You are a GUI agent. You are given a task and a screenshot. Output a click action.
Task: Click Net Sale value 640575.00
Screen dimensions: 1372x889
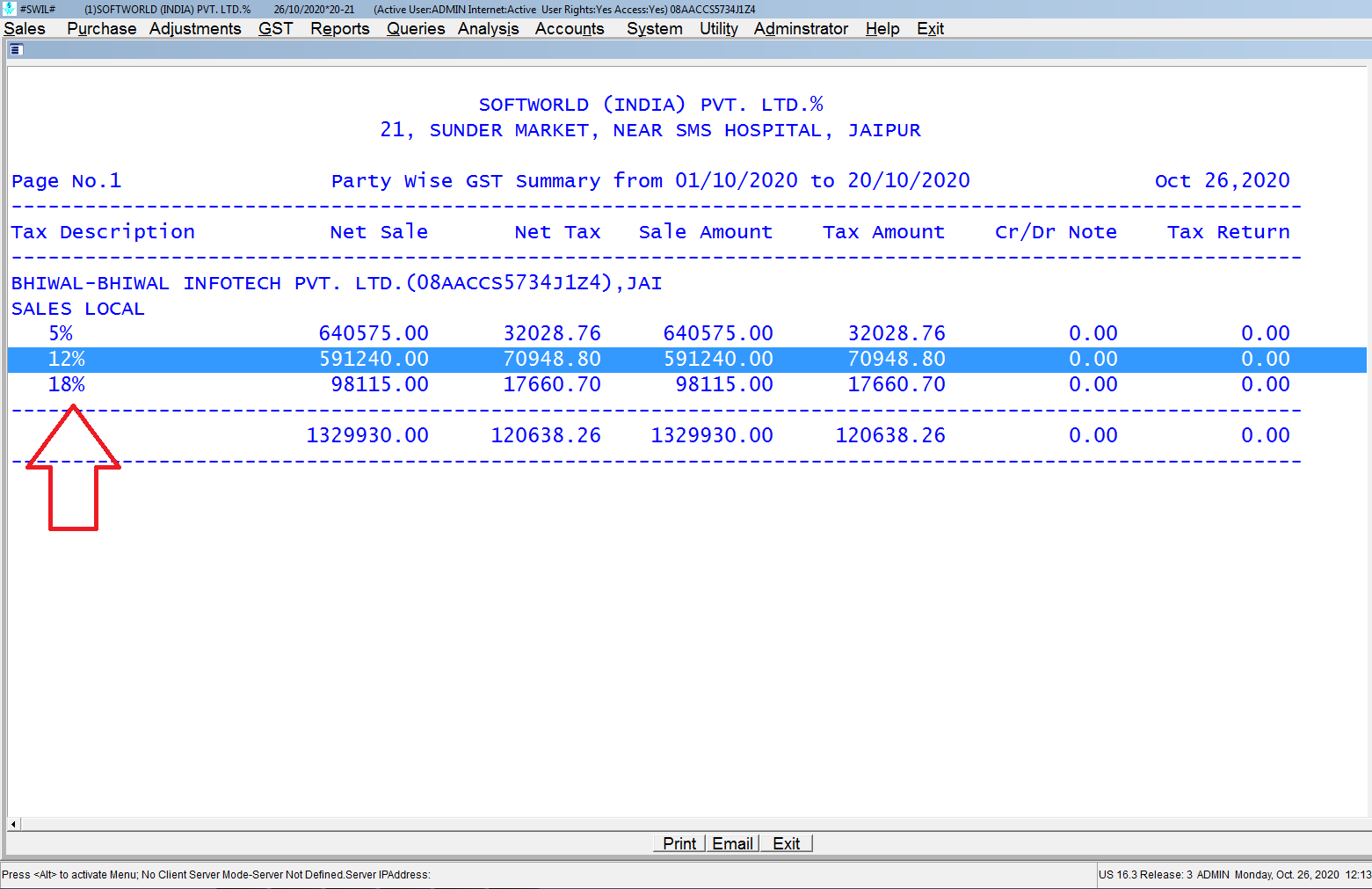374,333
